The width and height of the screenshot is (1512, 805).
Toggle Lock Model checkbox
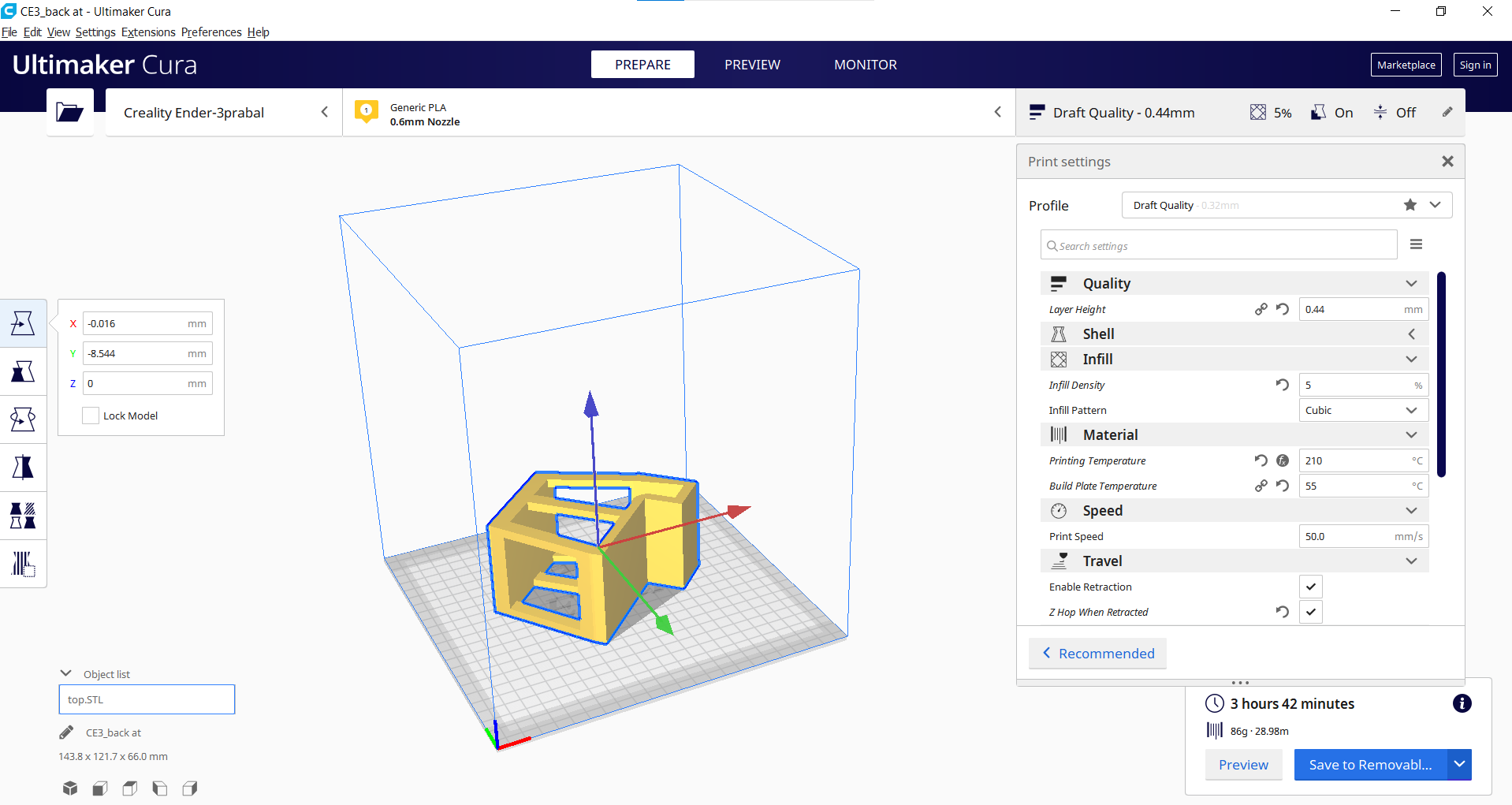click(x=91, y=416)
